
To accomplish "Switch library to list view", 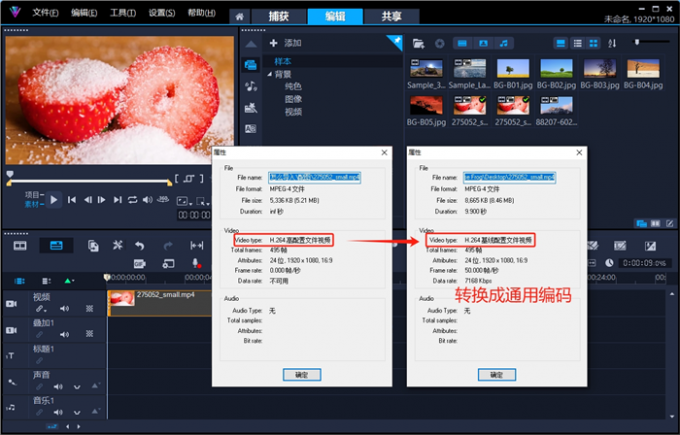I will pos(578,43).
